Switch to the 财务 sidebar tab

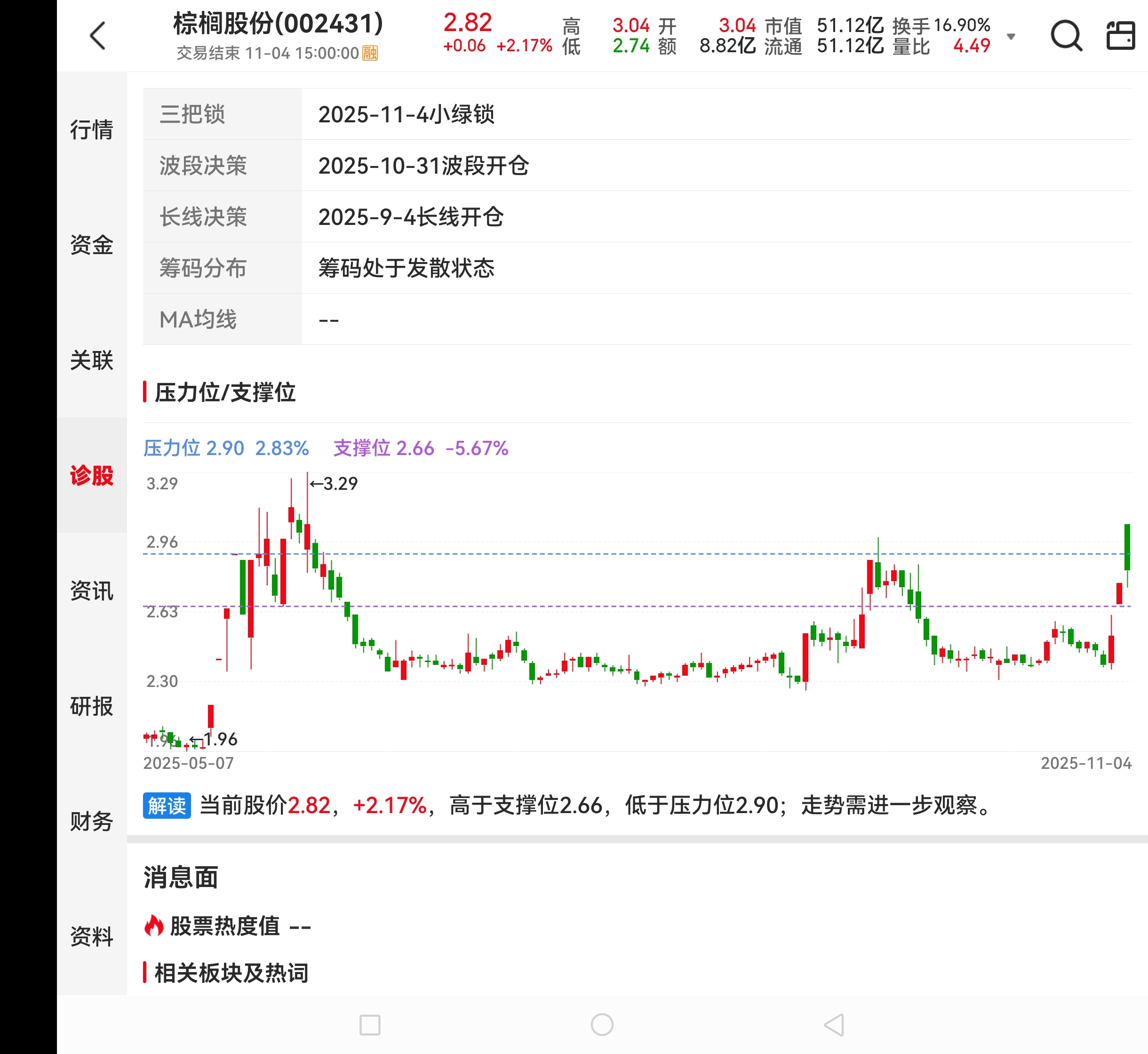[x=91, y=821]
